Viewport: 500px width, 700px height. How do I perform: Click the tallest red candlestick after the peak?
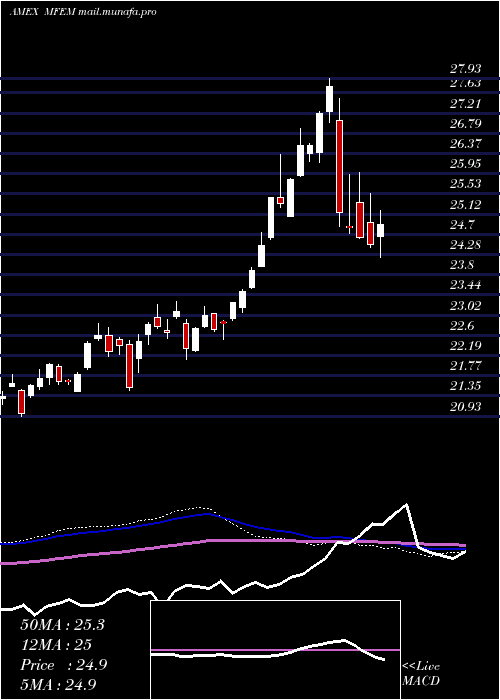339,166
